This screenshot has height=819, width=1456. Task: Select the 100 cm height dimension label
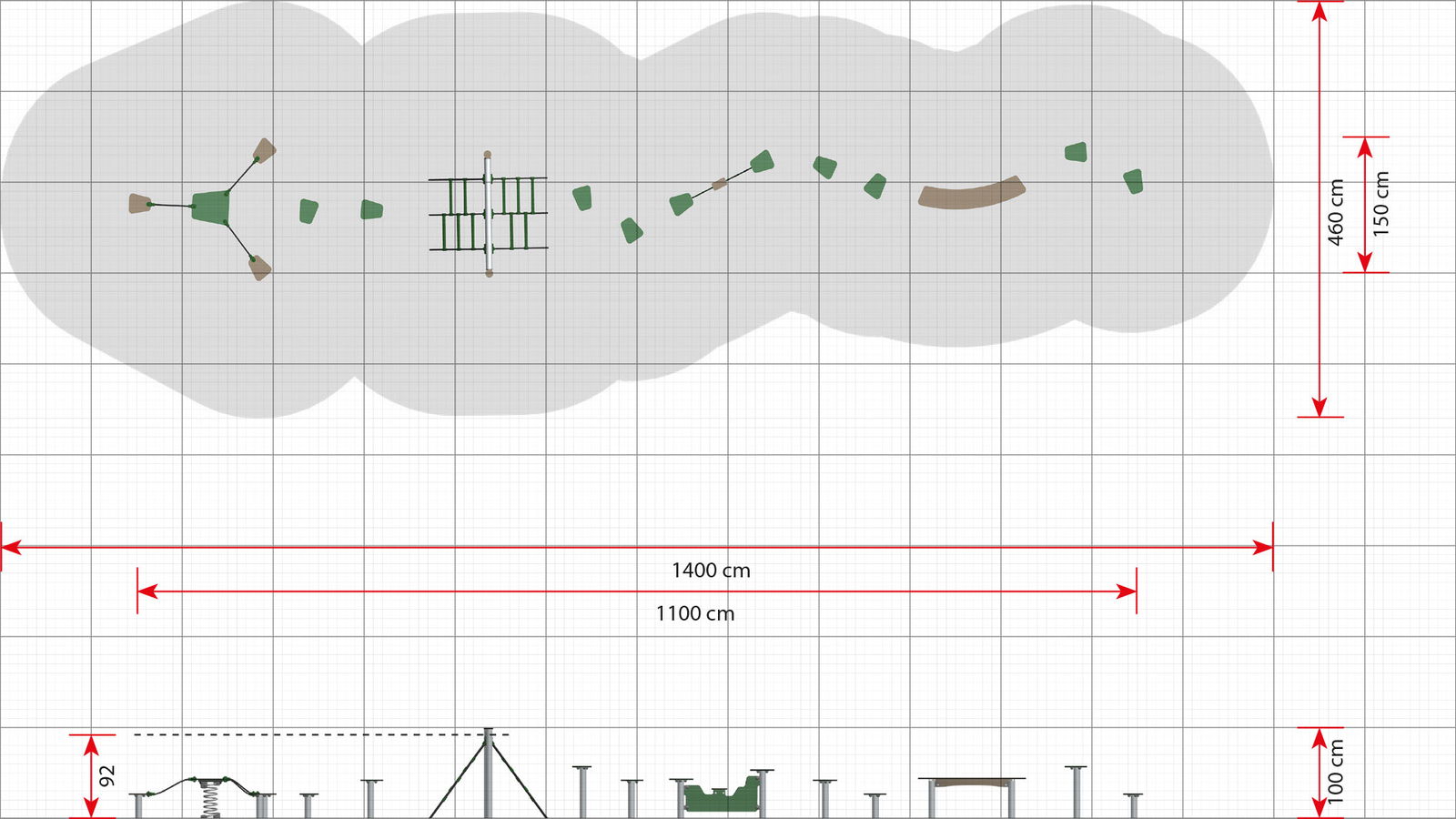1335,772
